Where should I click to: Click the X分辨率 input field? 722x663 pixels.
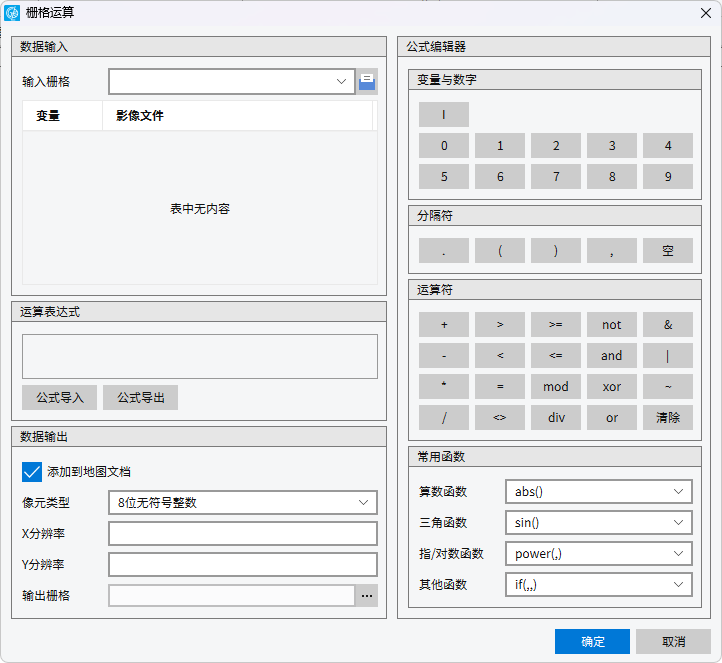(242, 534)
